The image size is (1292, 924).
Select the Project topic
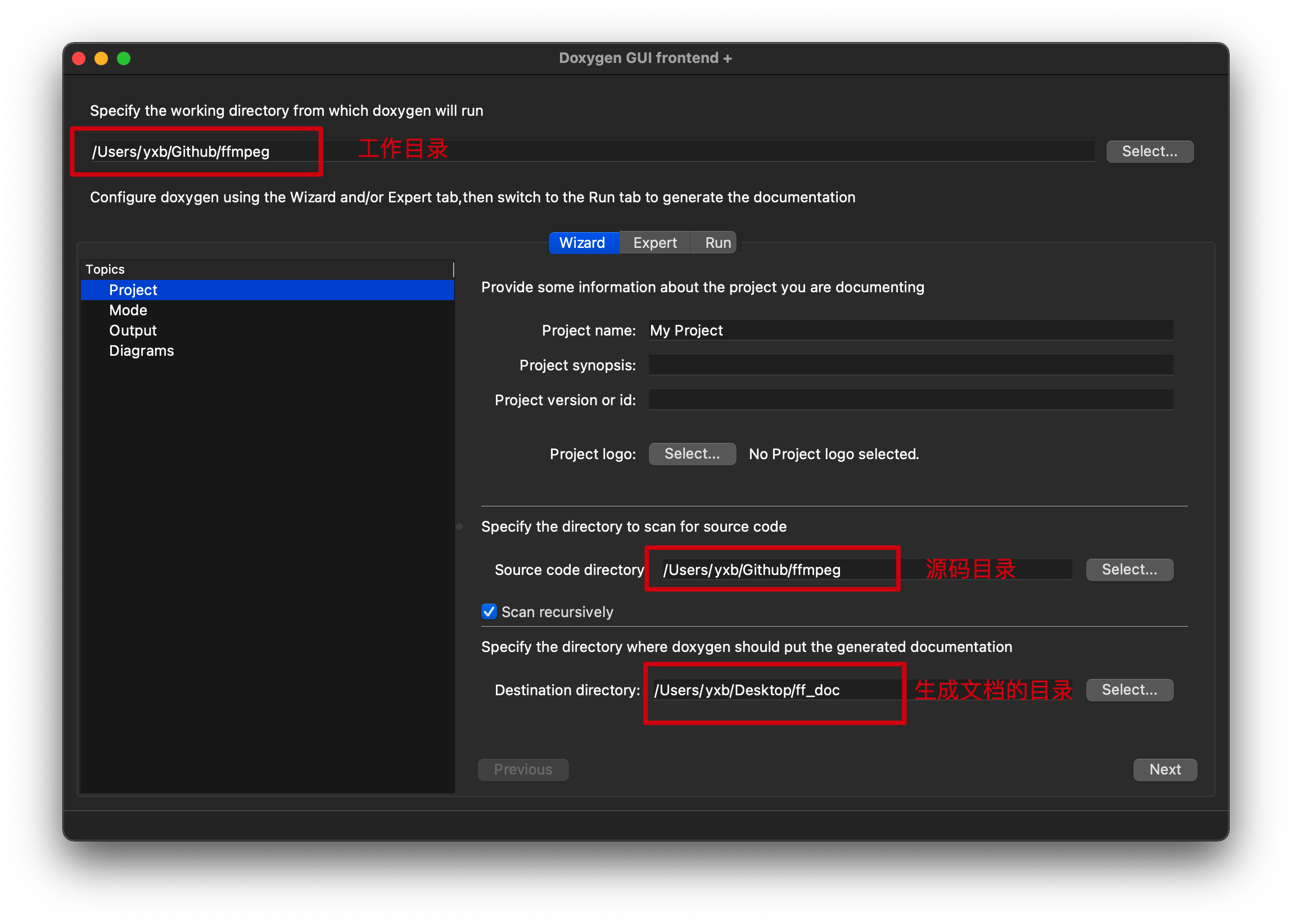coord(267,289)
